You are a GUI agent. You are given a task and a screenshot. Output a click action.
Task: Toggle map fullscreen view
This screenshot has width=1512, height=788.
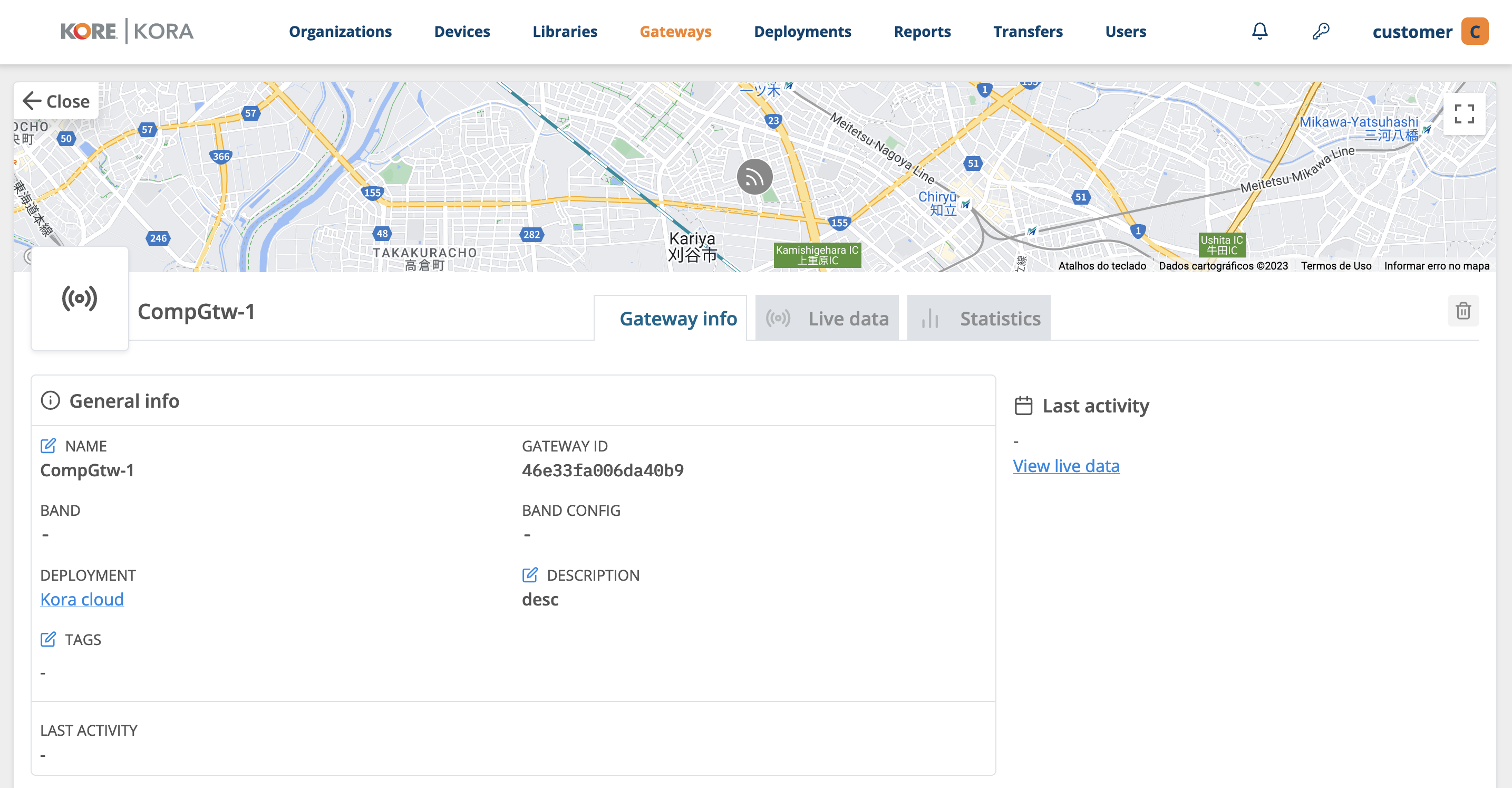(x=1464, y=114)
